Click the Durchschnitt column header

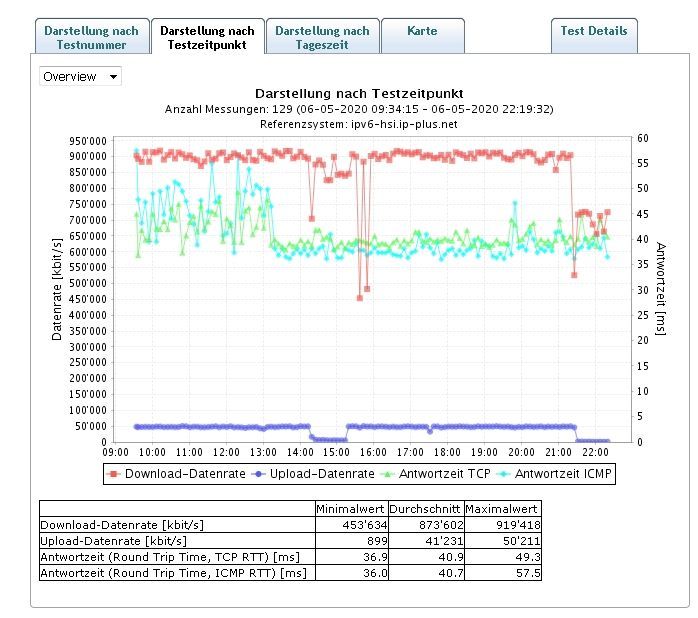point(426,508)
